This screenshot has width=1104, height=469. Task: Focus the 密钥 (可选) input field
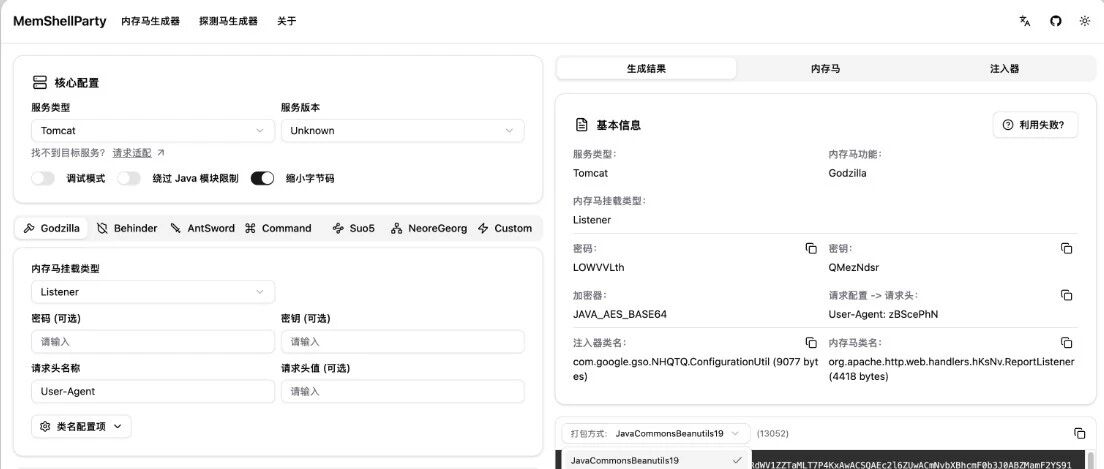pos(402,342)
